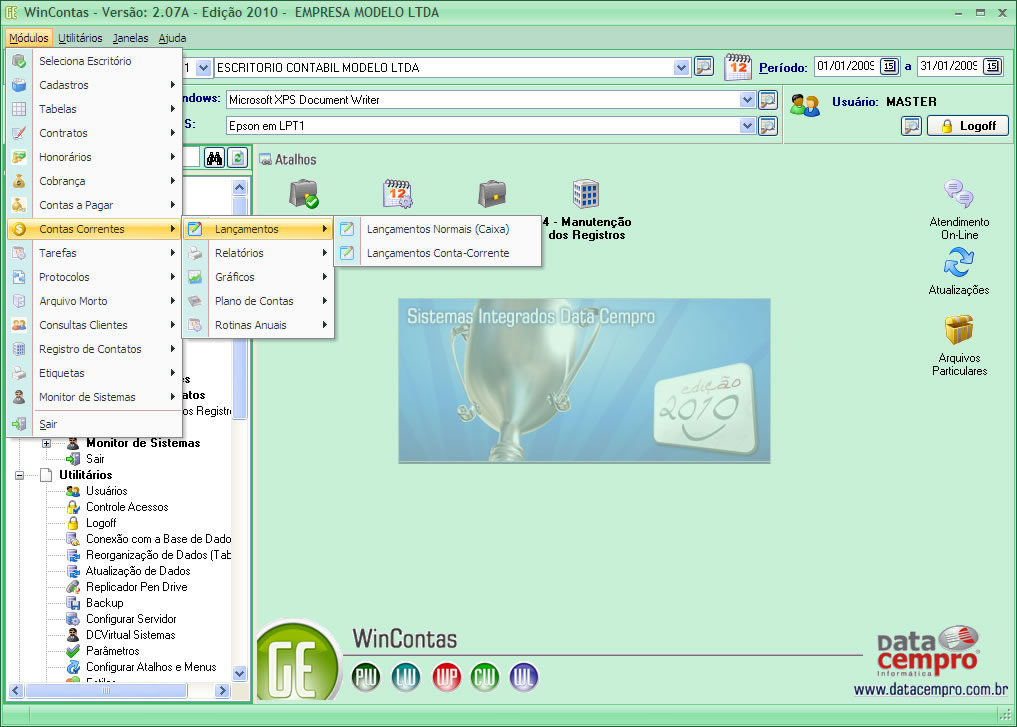Click the Sistemas Integrados Data Cempro banner
1017x727 pixels.
point(584,381)
